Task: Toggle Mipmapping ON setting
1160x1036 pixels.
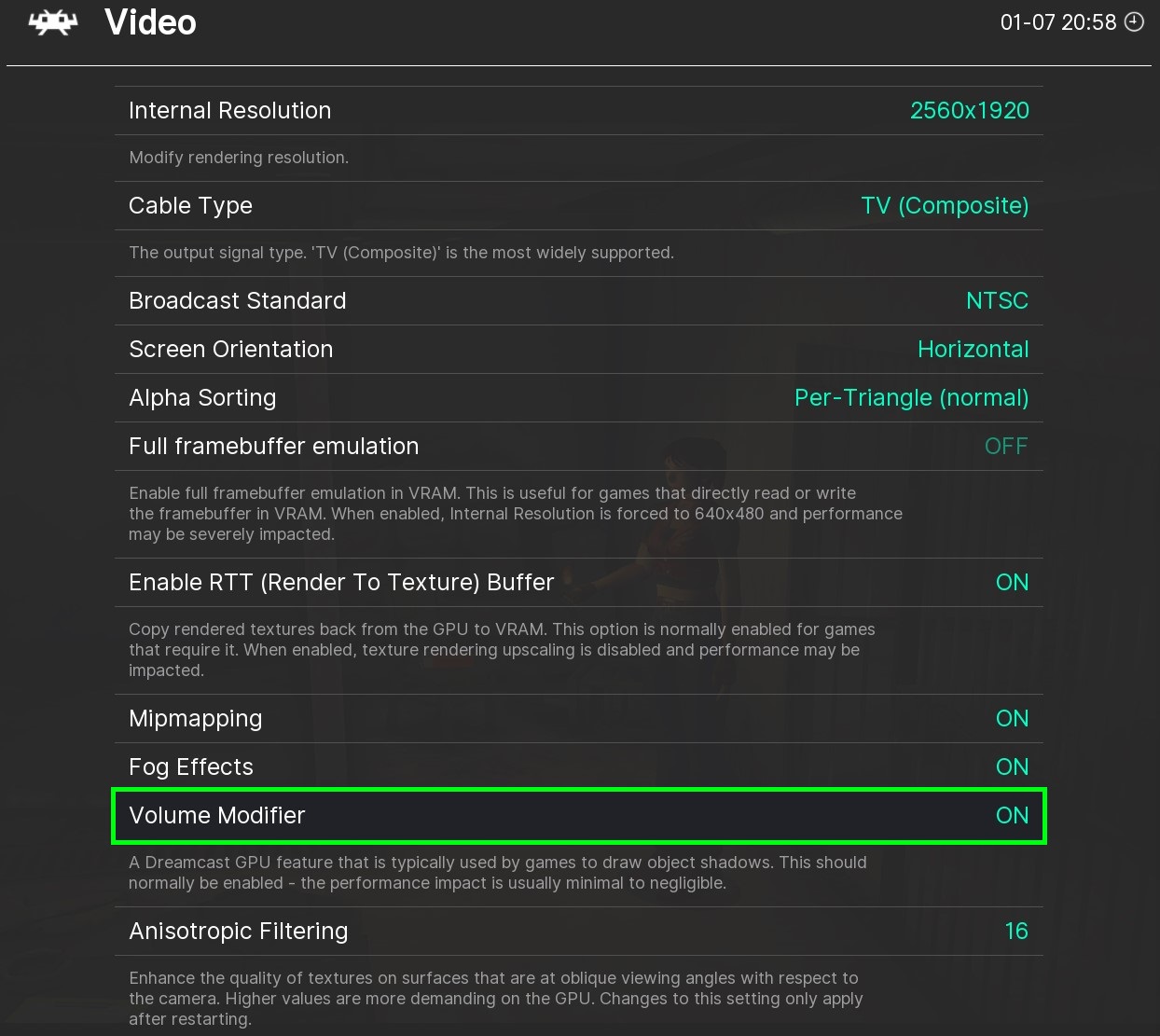Action: (x=1012, y=719)
